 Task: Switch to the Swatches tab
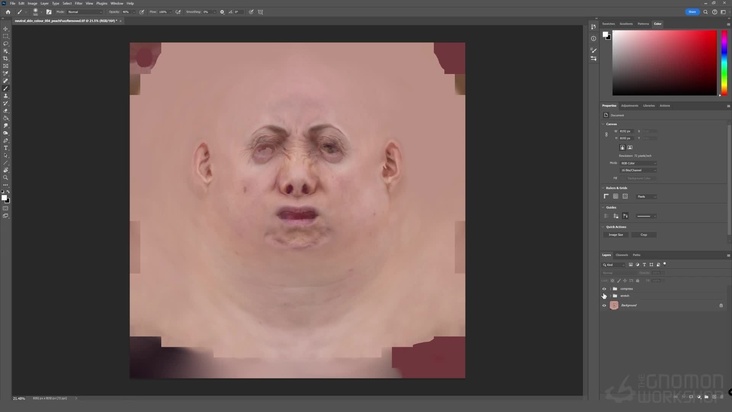tap(608, 24)
